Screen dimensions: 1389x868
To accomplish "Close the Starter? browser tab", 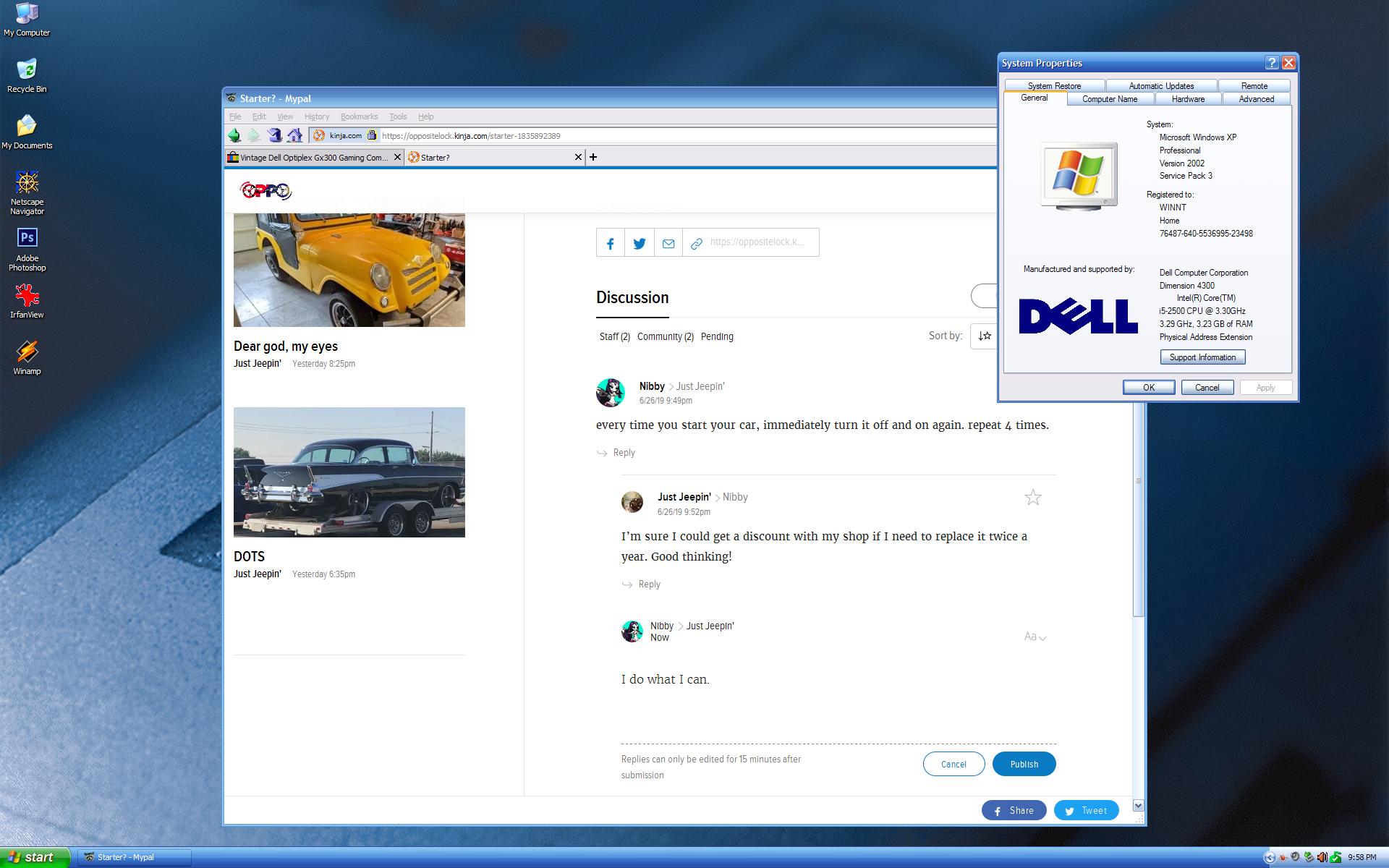I will coord(578,157).
